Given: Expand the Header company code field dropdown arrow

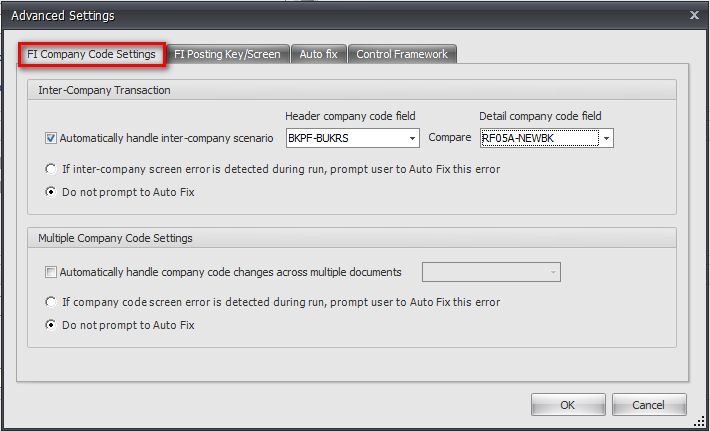Looking at the screenshot, I should pos(413,139).
